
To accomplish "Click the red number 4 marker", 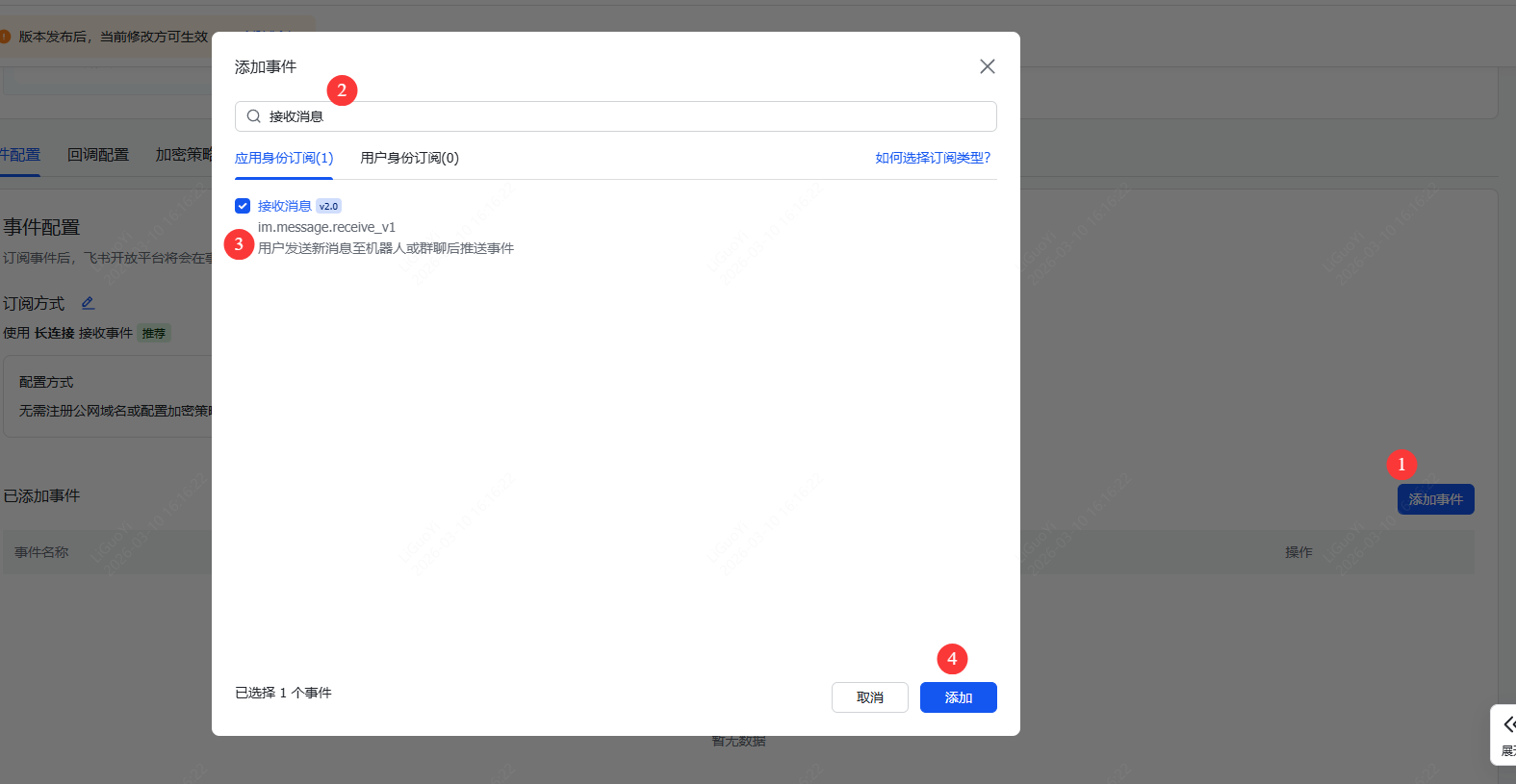I will pos(952,659).
